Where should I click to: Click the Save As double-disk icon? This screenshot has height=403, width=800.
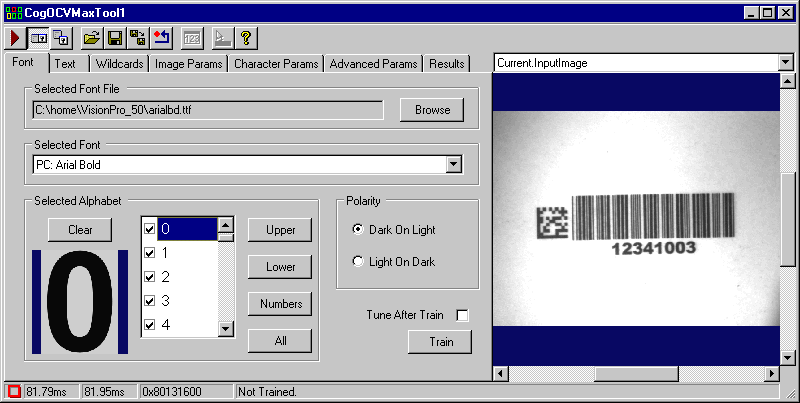[138, 38]
